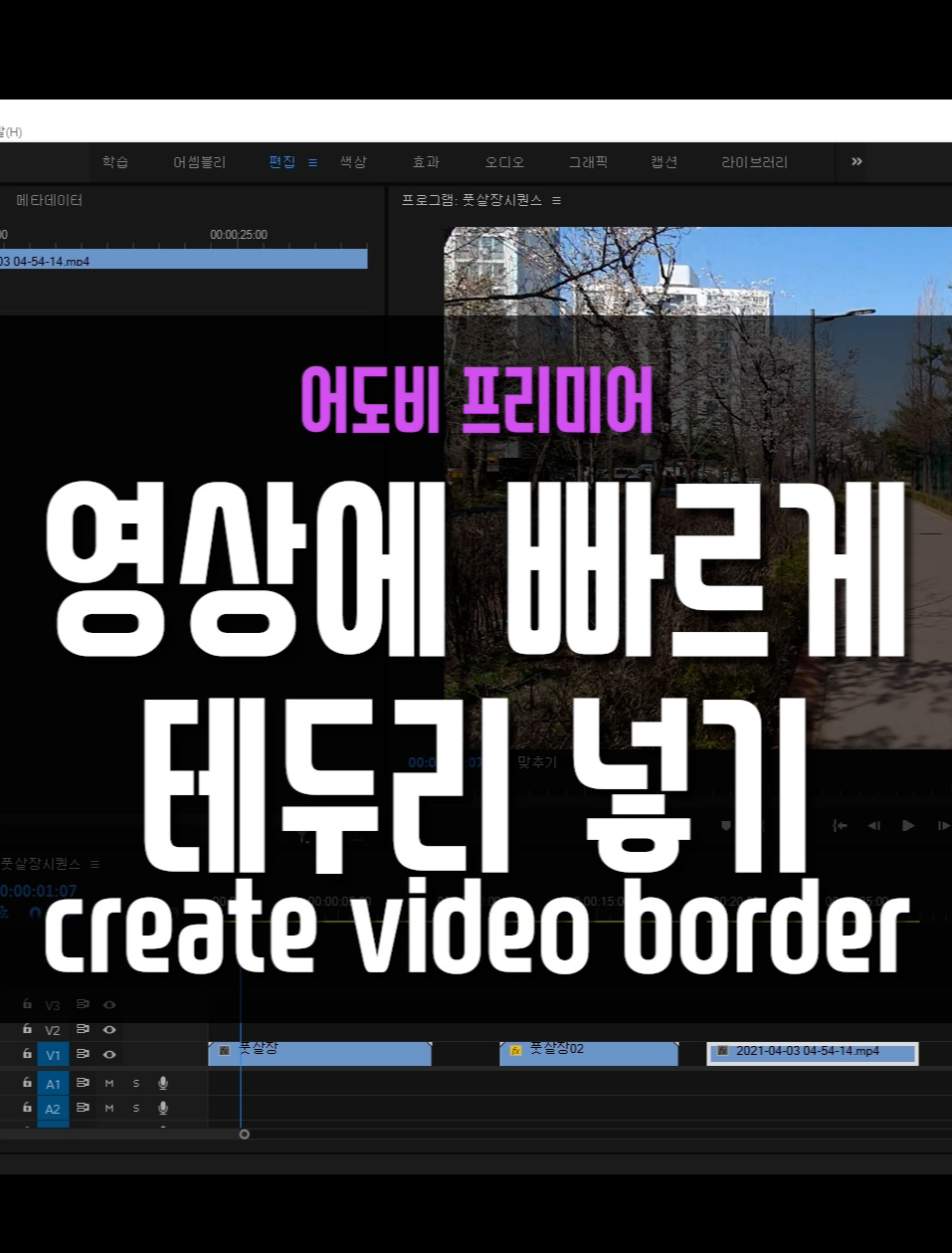The height and width of the screenshot is (1253, 952).
Task: Enable voice-over record on A1
Action: 163,1083
